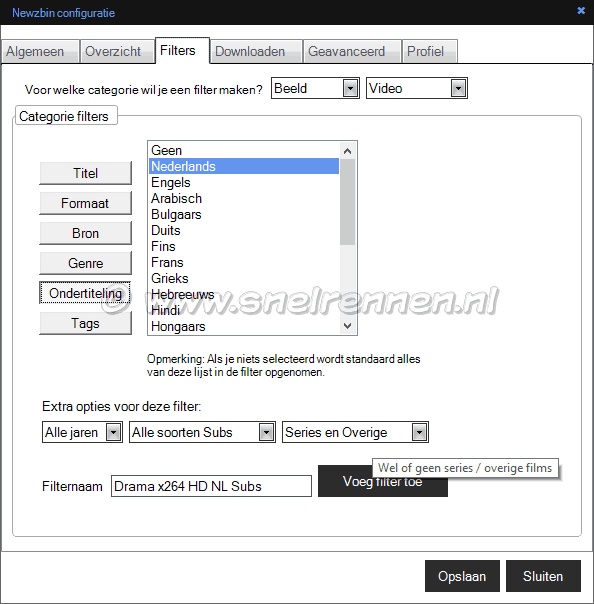The height and width of the screenshot is (604, 594).
Task: Click the Opslaan button
Action: click(x=462, y=576)
